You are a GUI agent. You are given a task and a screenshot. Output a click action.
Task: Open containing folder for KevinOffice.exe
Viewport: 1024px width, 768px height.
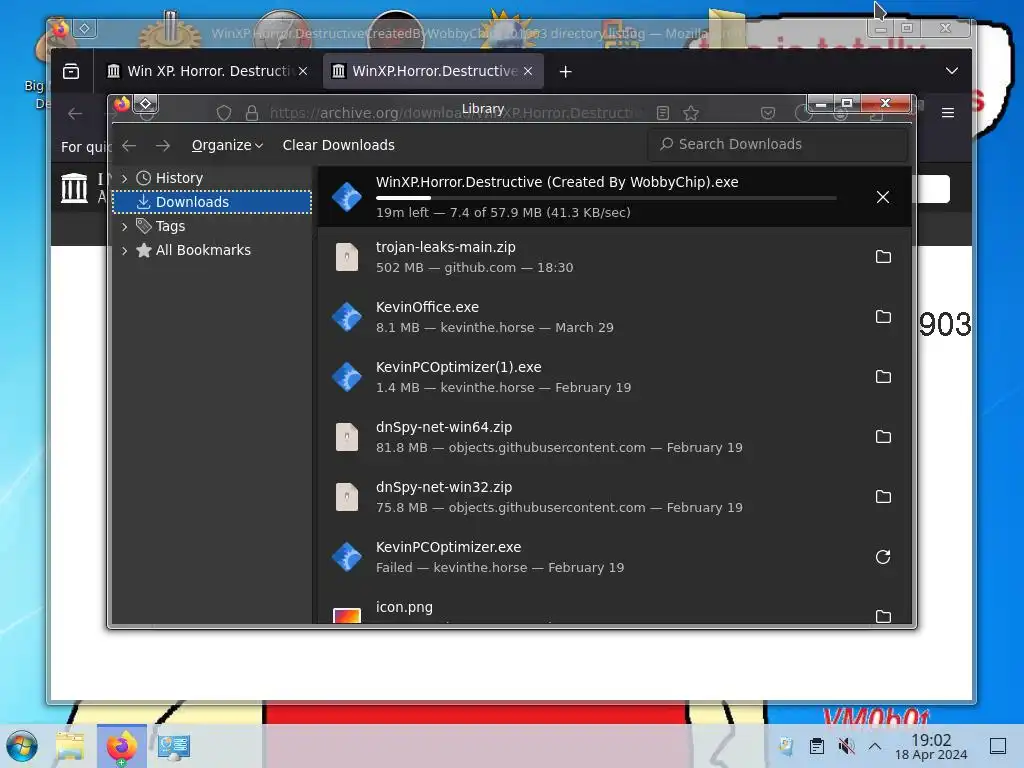(x=883, y=317)
